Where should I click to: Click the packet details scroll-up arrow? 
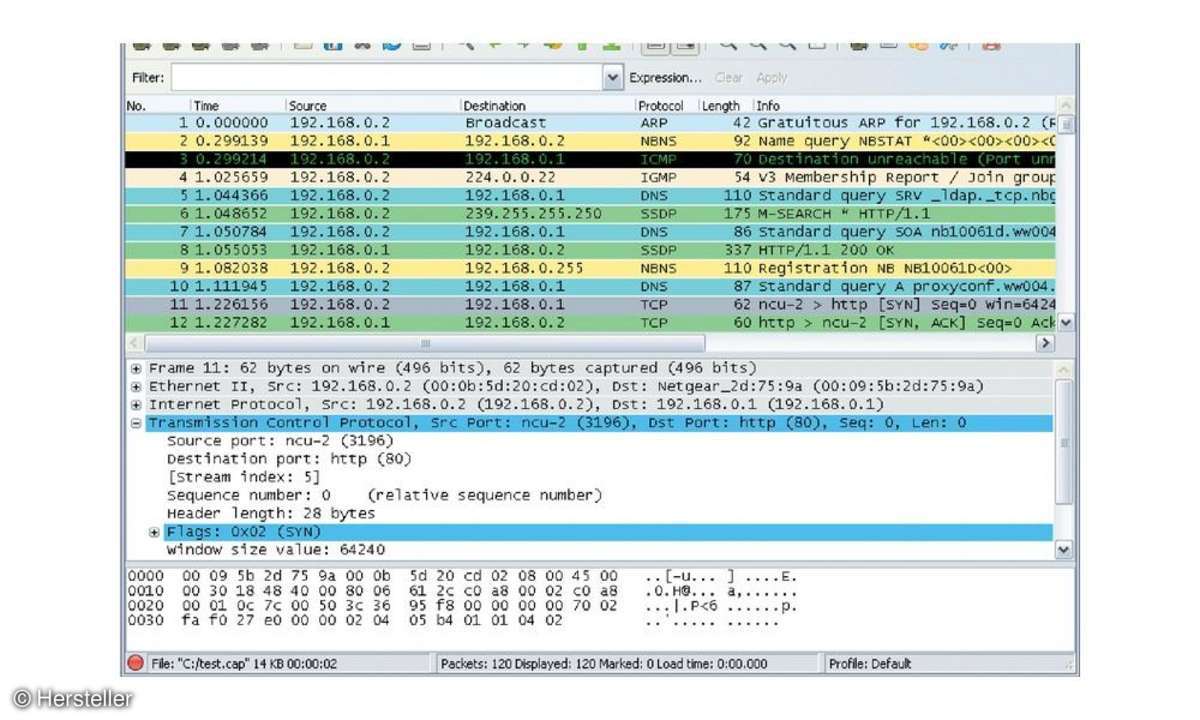pyautogui.click(x=1064, y=368)
